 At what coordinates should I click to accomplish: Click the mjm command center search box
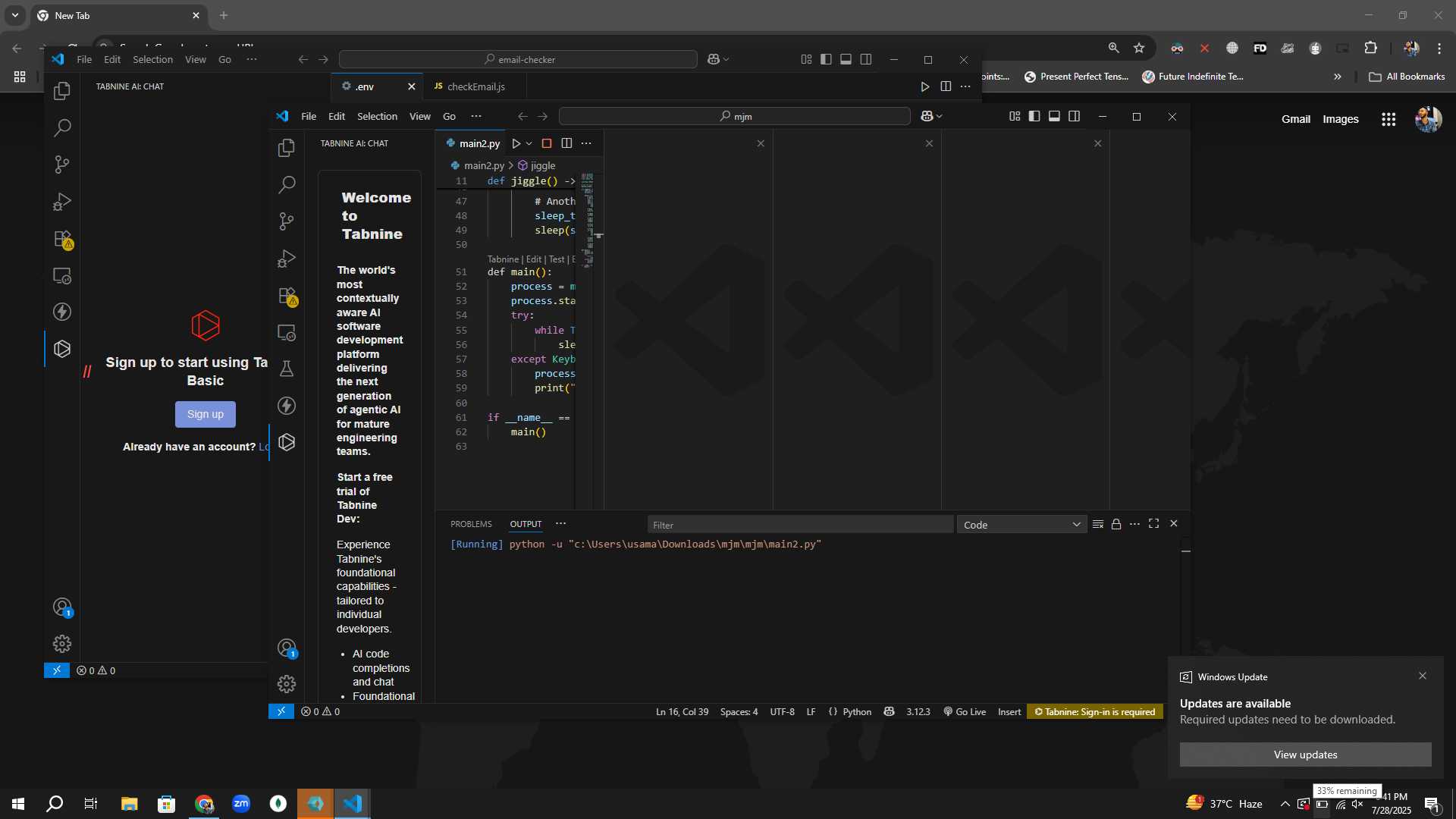tap(734, 116)
